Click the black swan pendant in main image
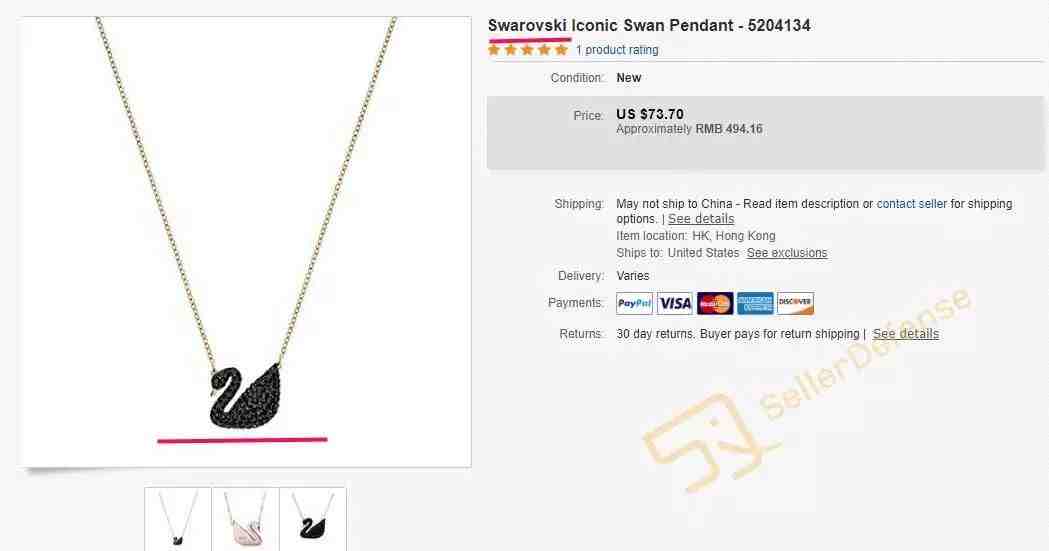This screenshot has width=1049, height=551. (245, 395)
